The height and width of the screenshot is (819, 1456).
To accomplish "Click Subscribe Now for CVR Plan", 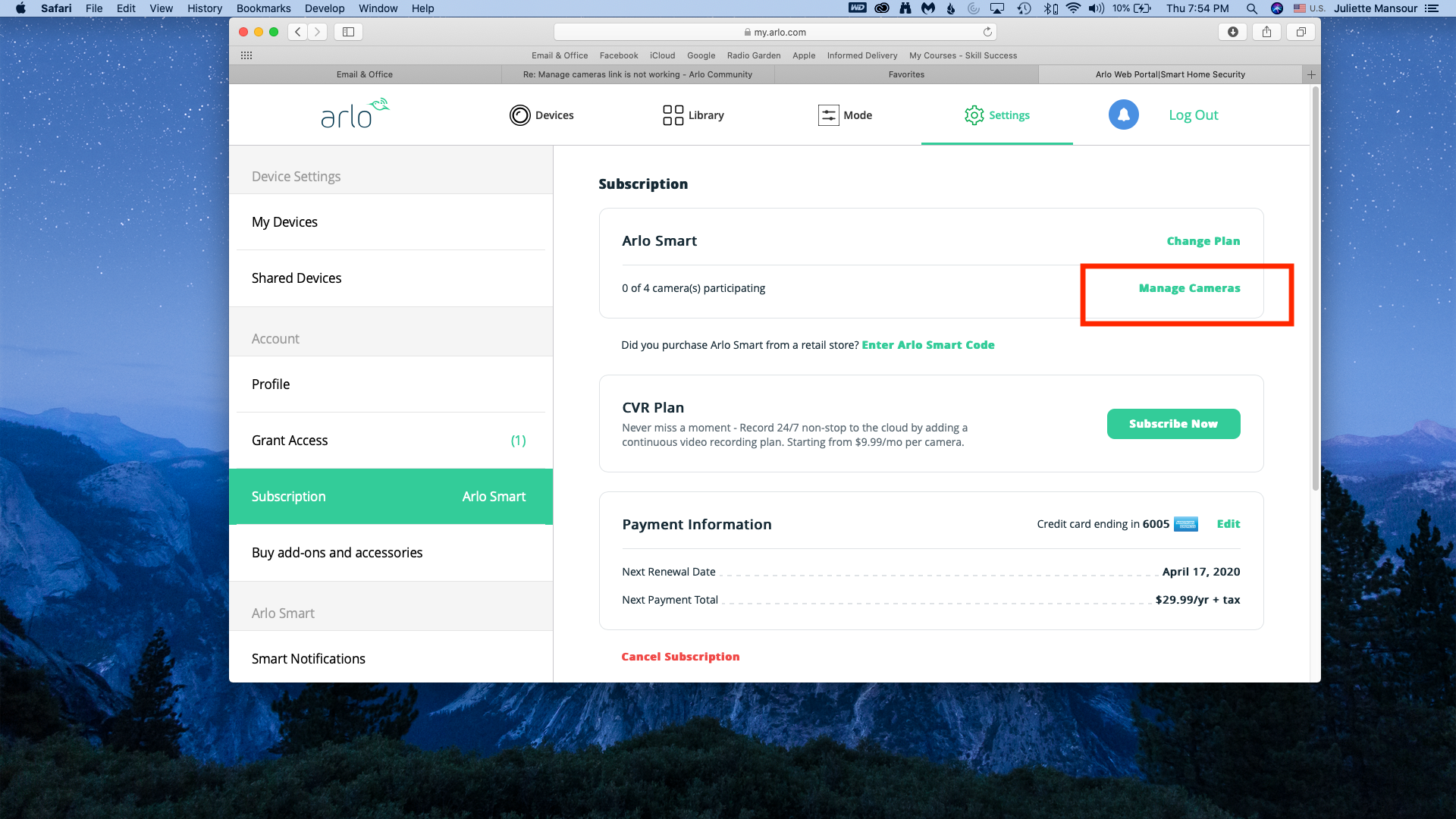I will [x=1173, y=423].
